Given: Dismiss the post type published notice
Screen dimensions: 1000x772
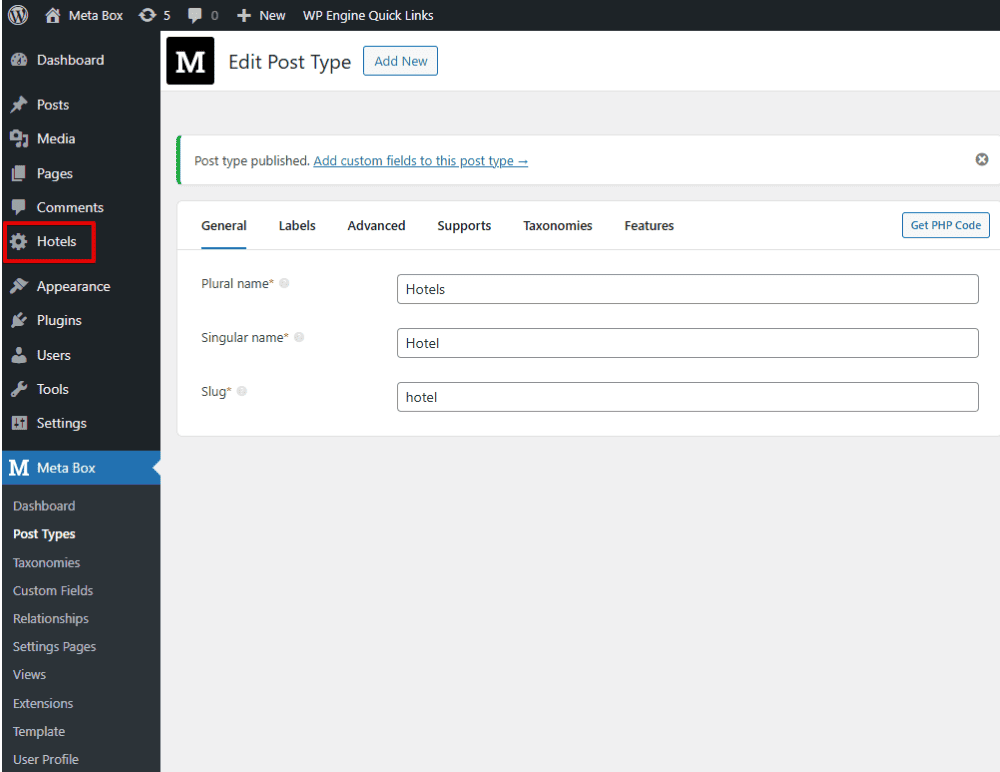Looking at the screenshot, I should [x=981, y=159].
